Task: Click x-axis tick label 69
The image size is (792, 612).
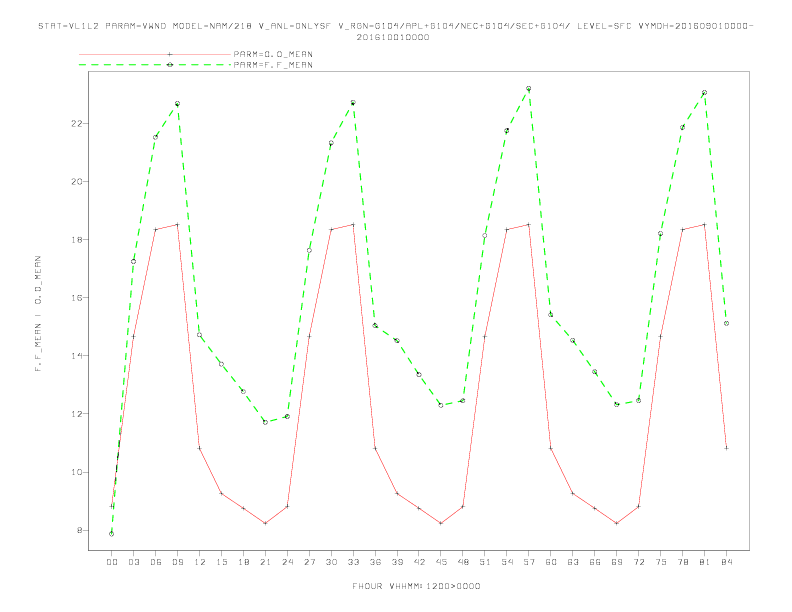Action: (x=617, y=562)
